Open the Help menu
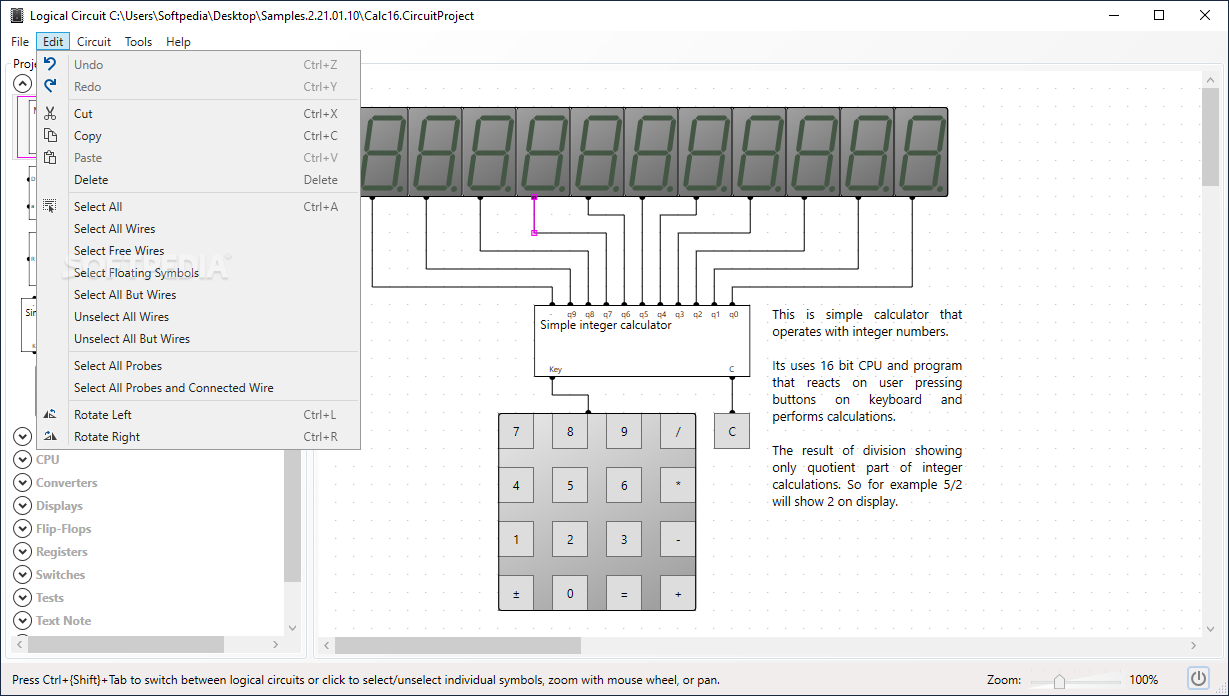This screenshot has height=696, width=1229. [178, 42]
